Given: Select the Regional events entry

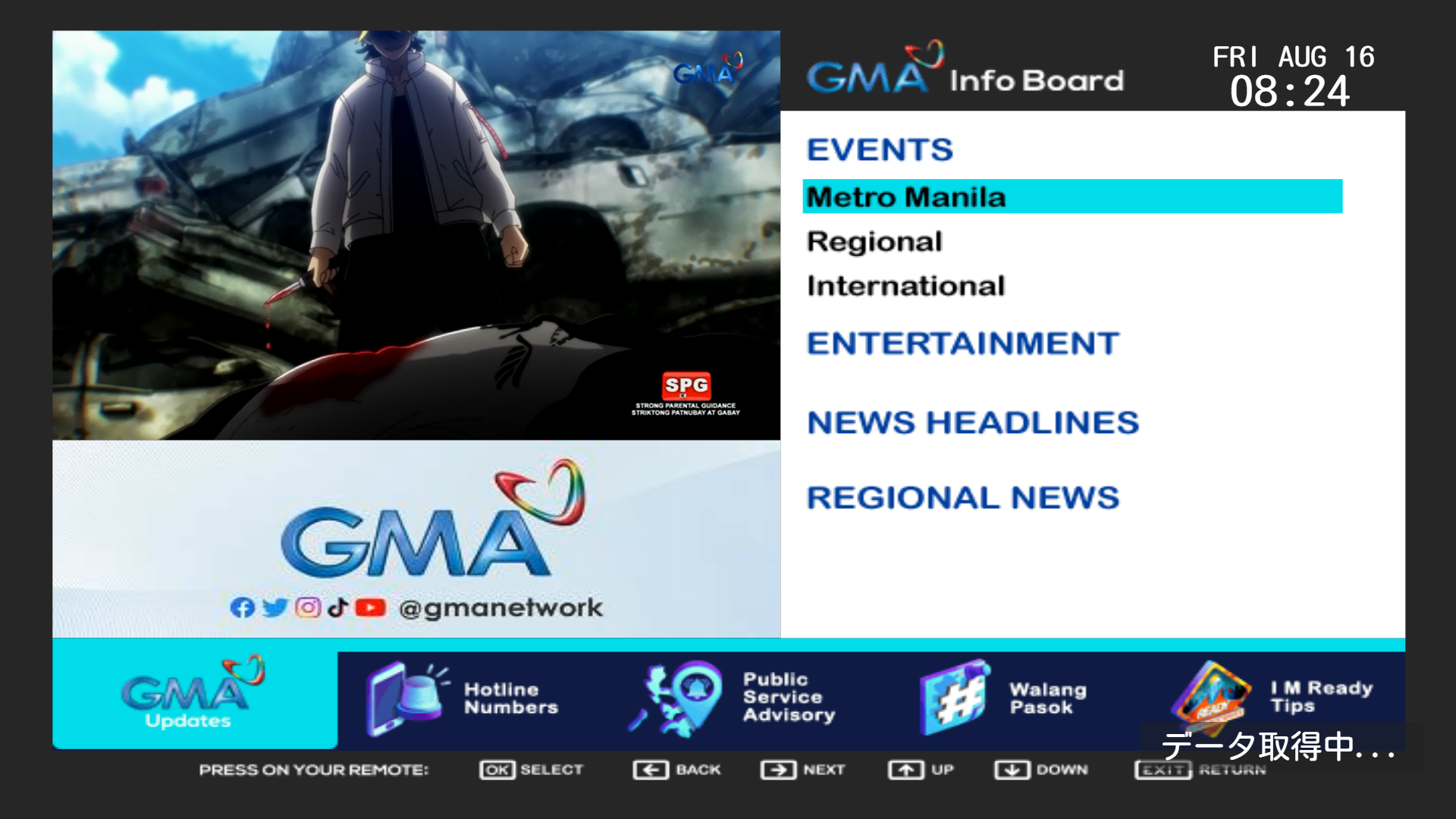Looking at the screenshot, I should (874, 241).
